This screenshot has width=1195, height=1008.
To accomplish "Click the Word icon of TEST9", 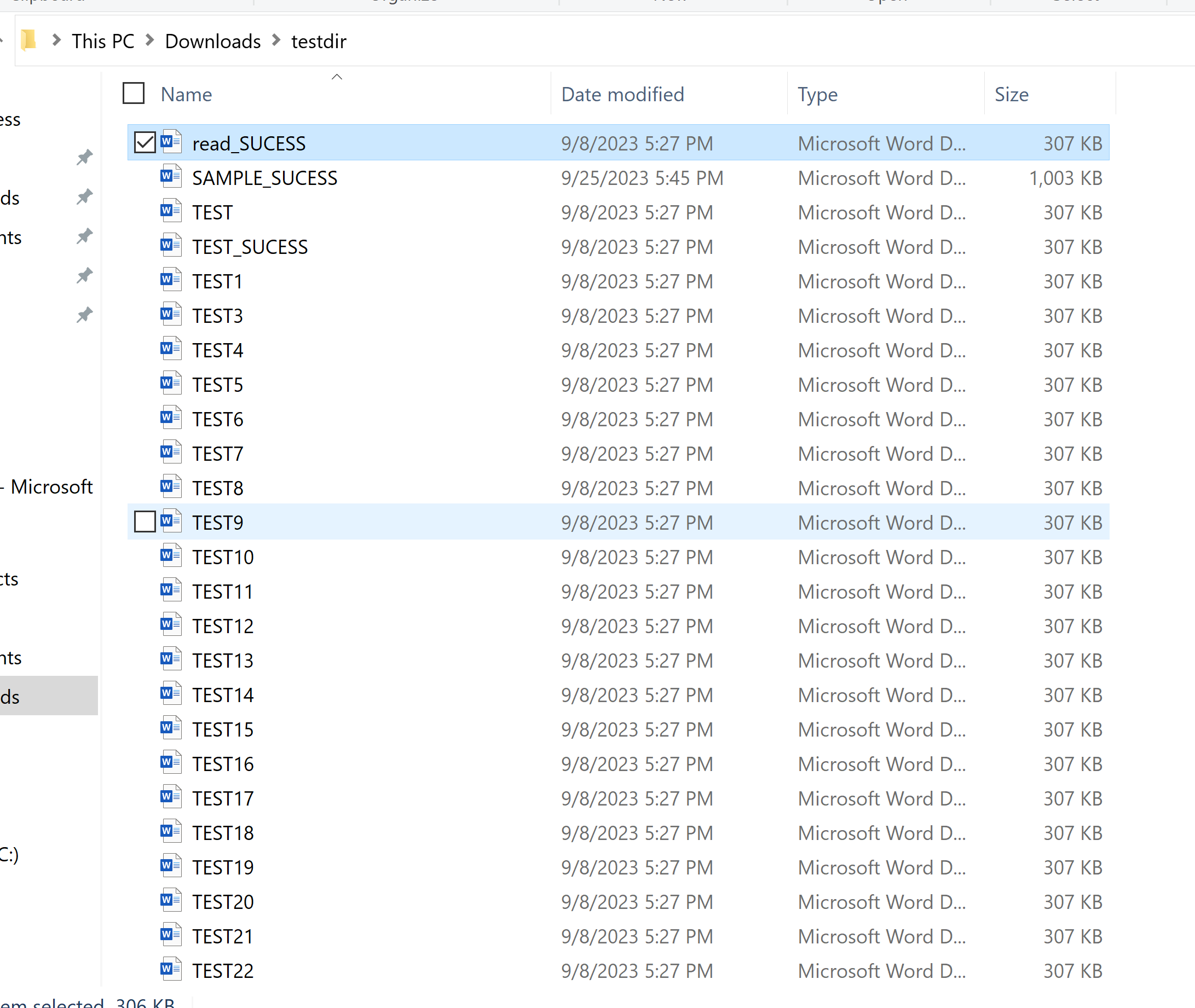I will click(x=171, y=521).
